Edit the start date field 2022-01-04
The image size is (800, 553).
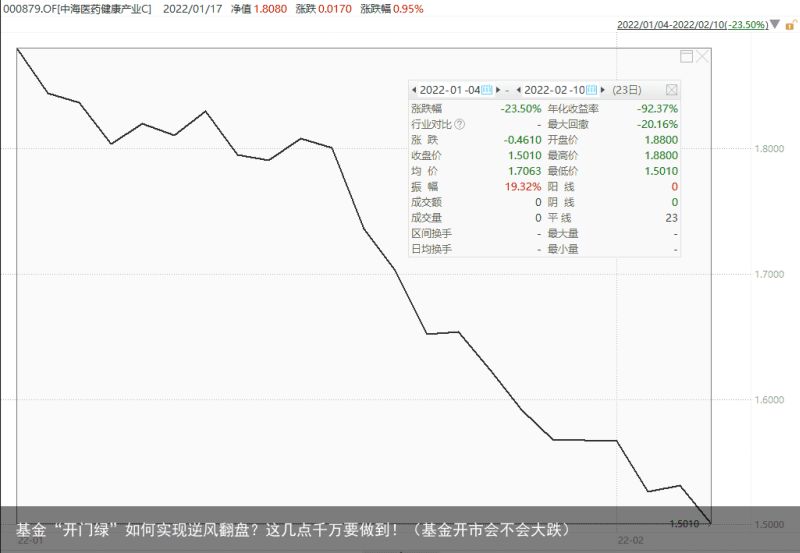point(450,90)
